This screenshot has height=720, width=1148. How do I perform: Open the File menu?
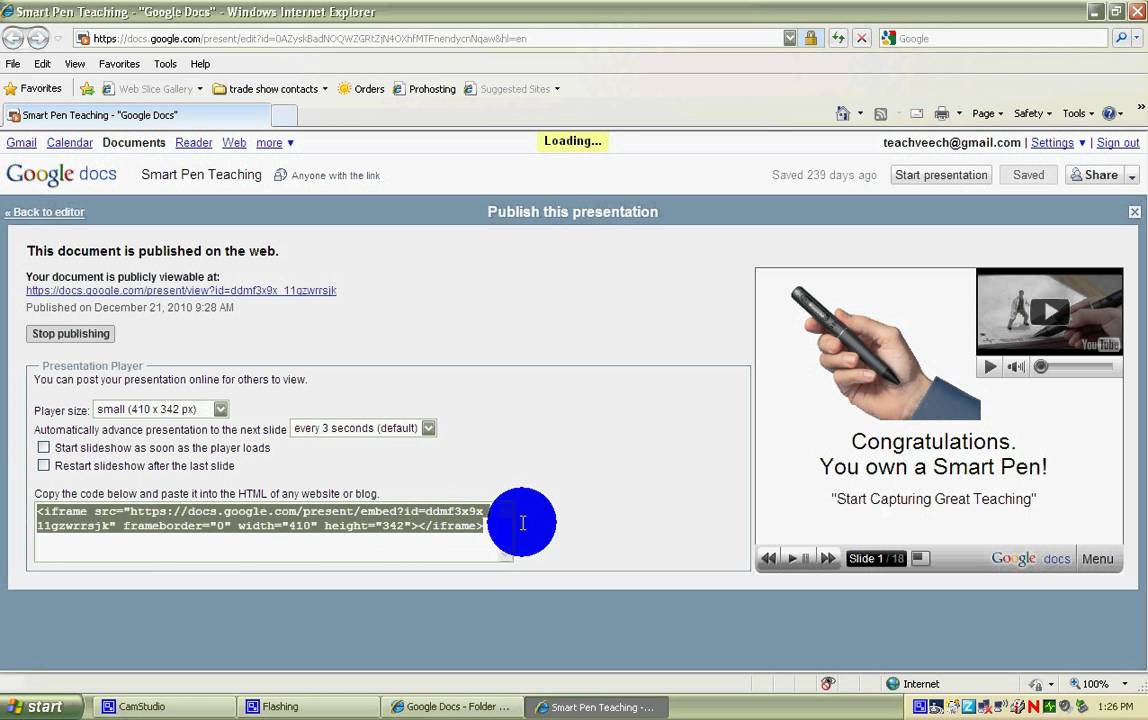point(12,64)
